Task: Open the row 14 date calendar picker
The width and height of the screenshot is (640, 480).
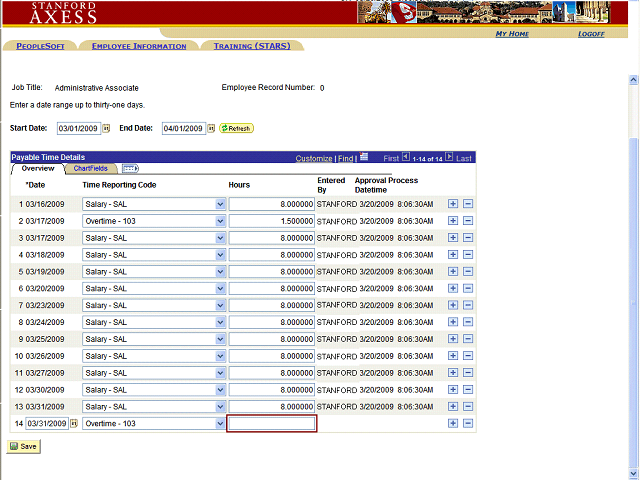Action: 73,424
